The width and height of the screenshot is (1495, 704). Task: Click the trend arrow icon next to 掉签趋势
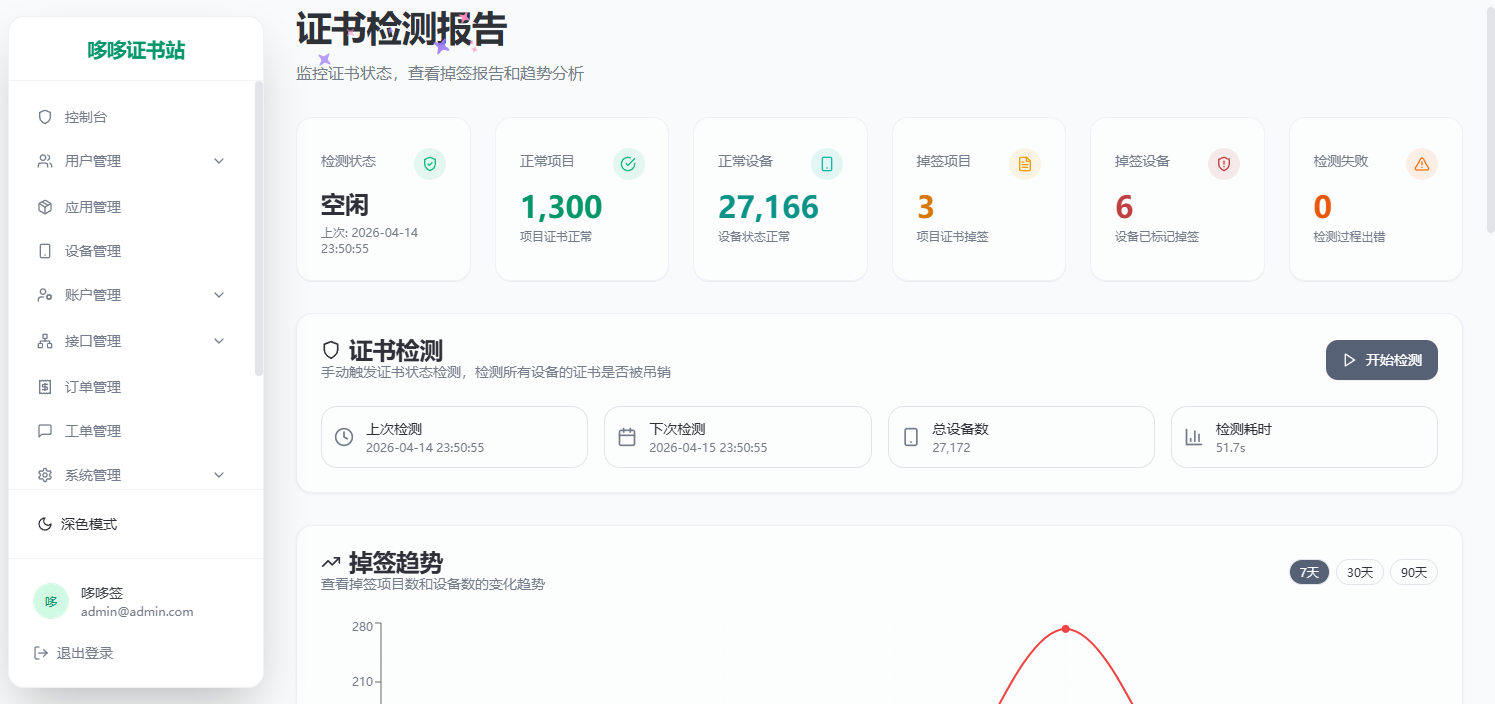point(331,562)
